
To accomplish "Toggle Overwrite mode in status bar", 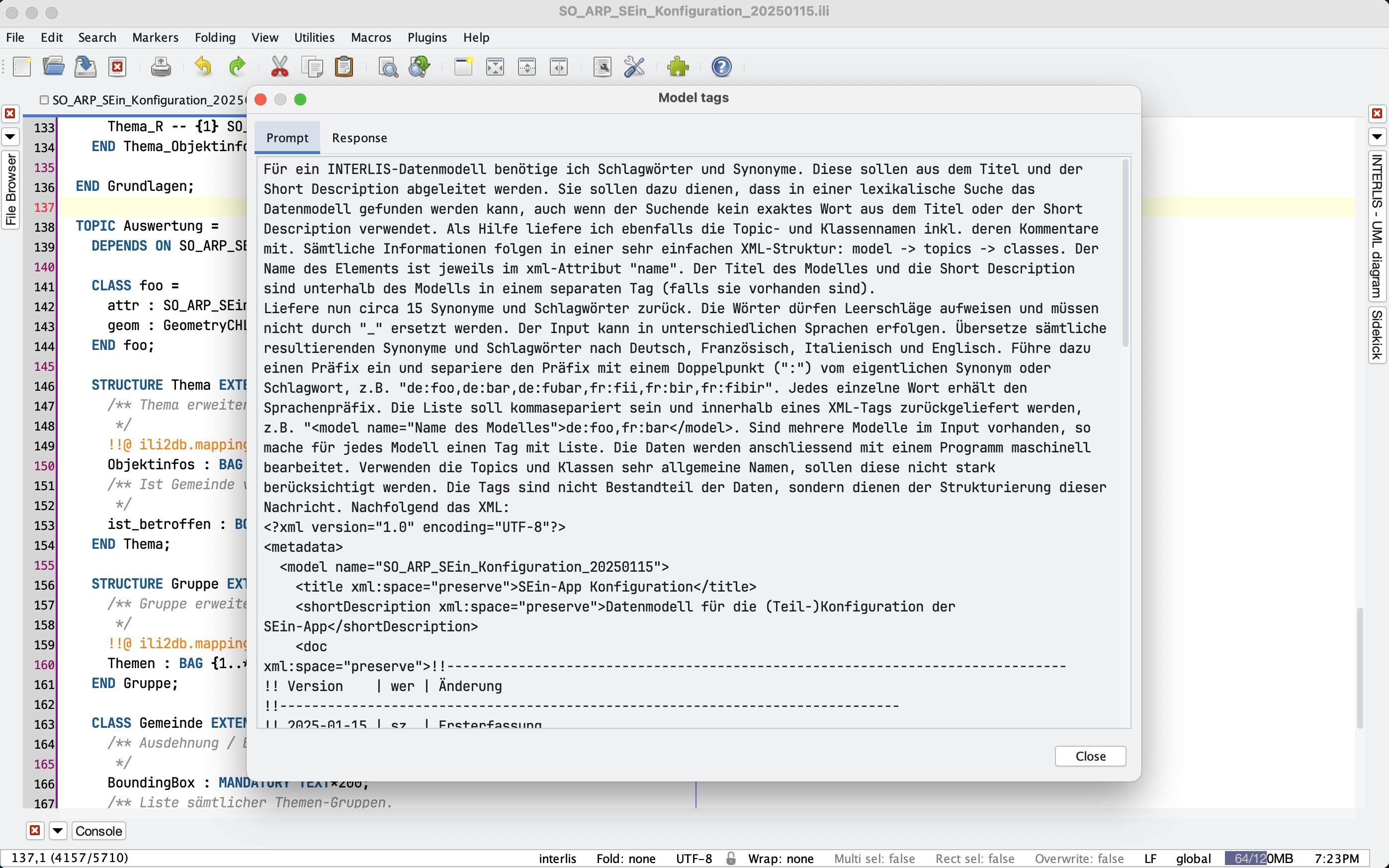I will coord(1079,858).
